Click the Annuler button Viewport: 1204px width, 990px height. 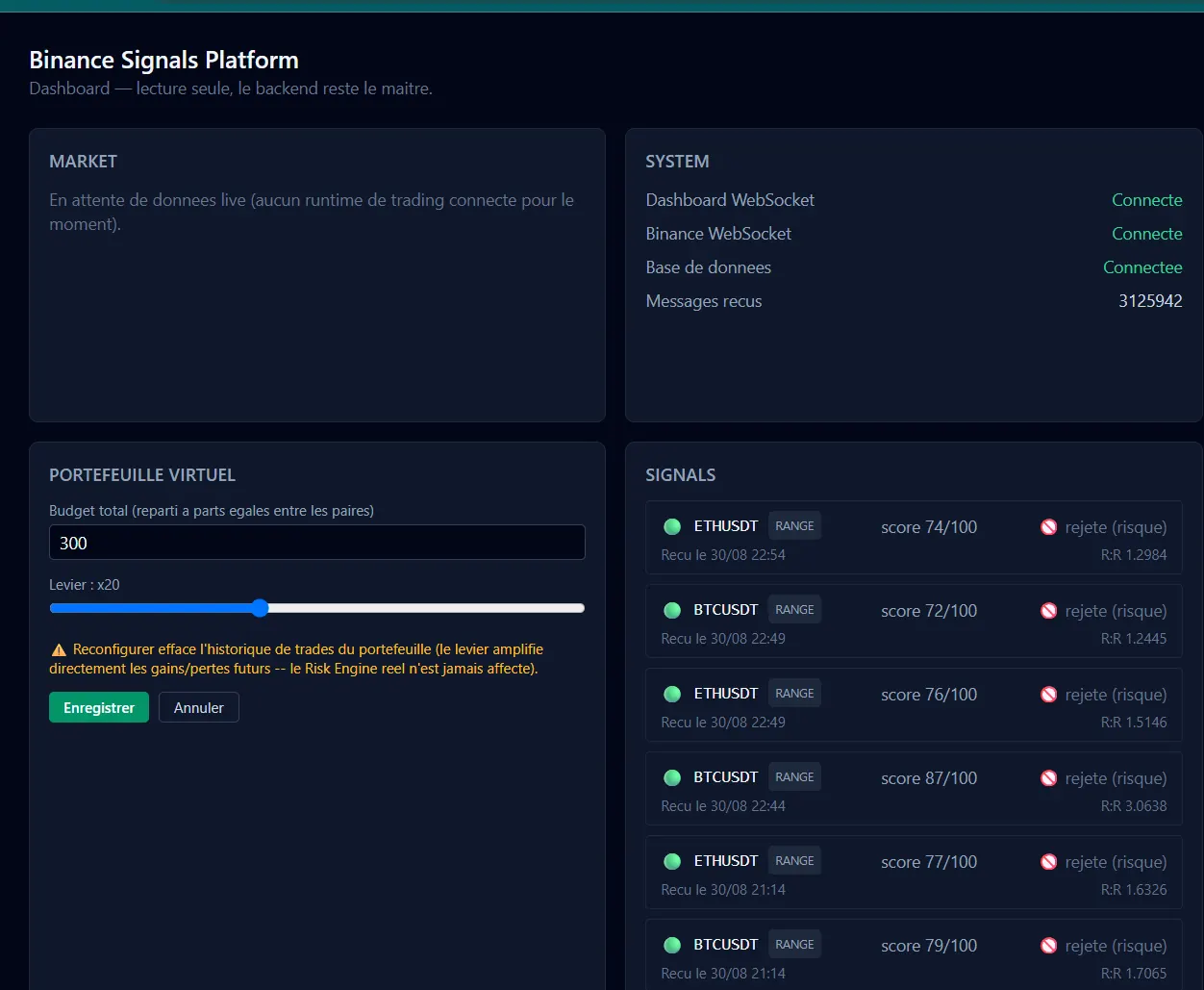(x=199, y=707)
